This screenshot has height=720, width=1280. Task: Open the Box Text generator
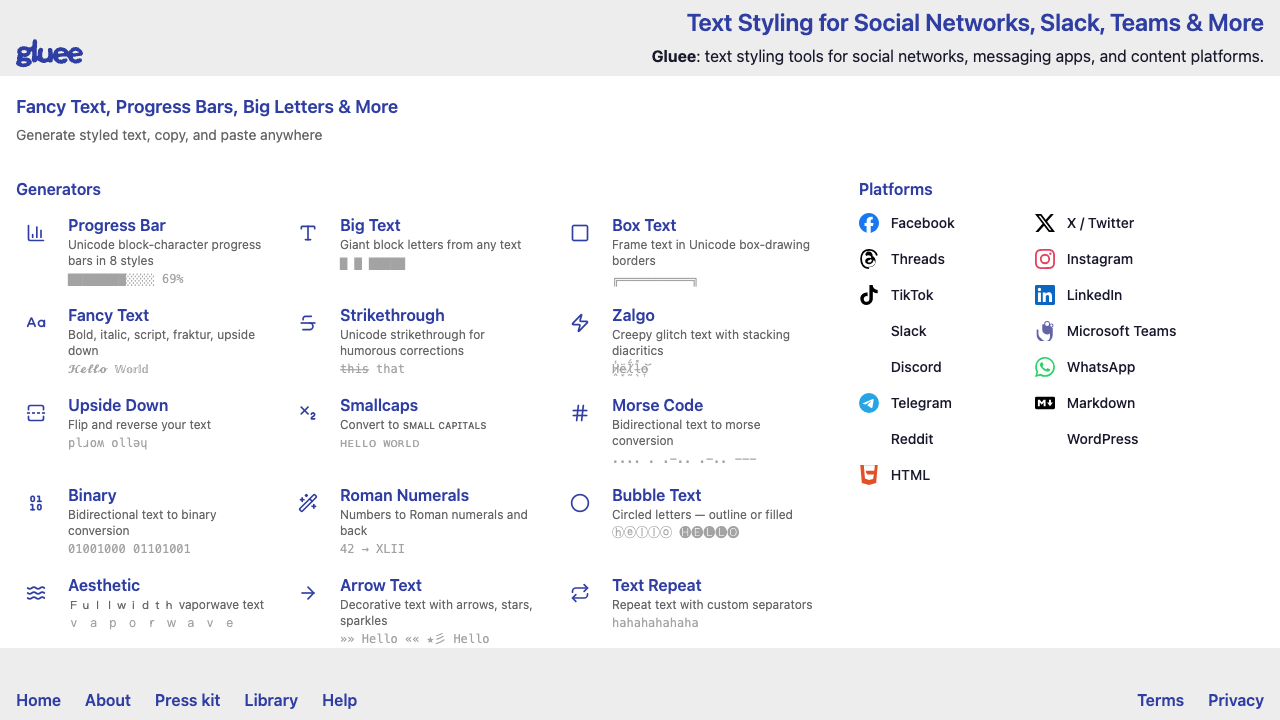point(644,225)
